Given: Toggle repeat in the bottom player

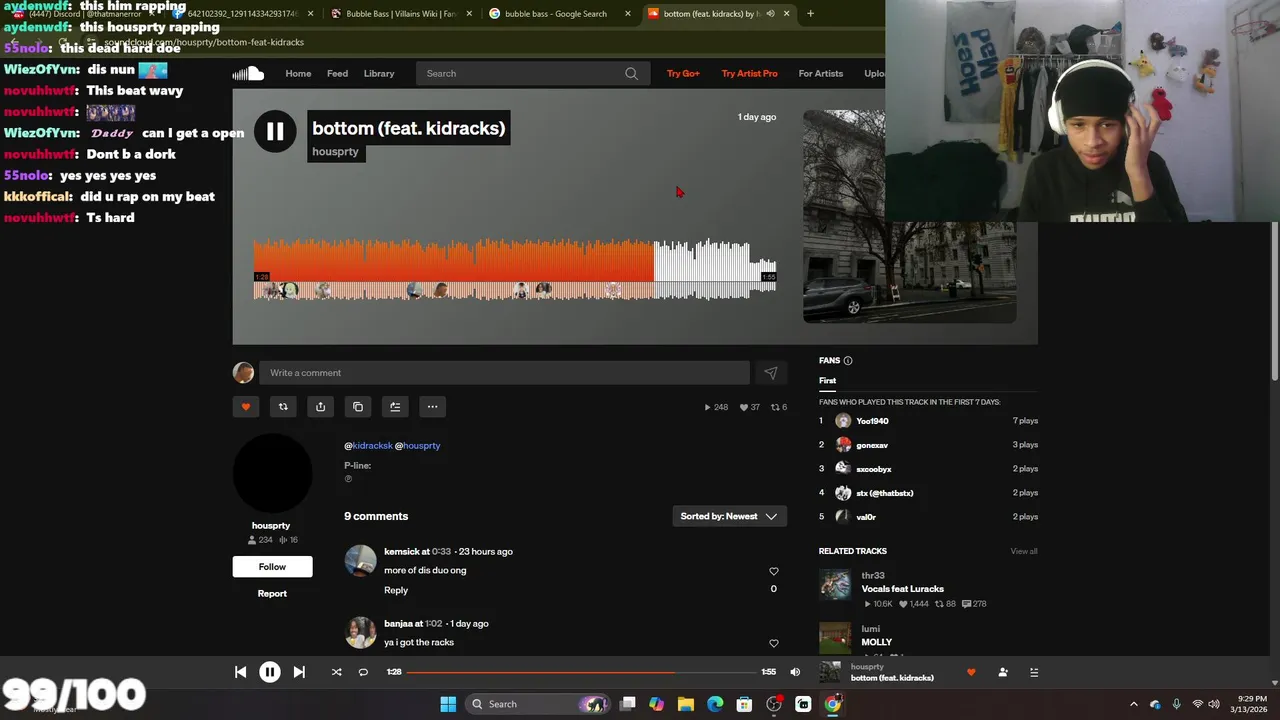Looking at the screenshot, I should [363, 672].
